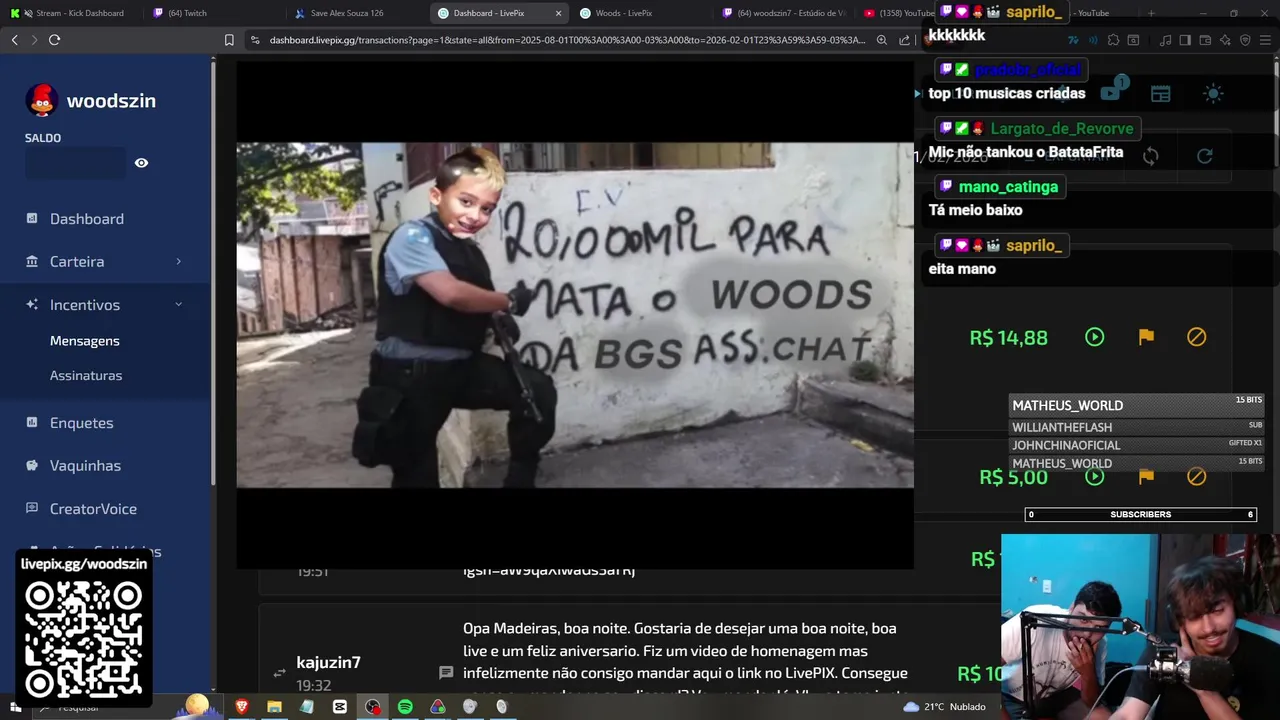Open the share icon in the address bar
The height and width of the screenshot is (720, 1280).
coord(904,40)
